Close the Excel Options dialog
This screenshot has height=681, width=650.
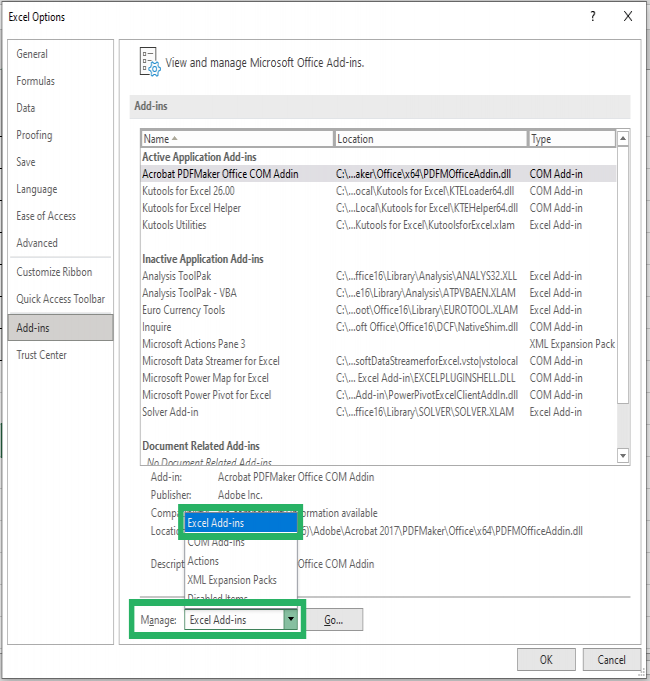(x=627, y=17)
